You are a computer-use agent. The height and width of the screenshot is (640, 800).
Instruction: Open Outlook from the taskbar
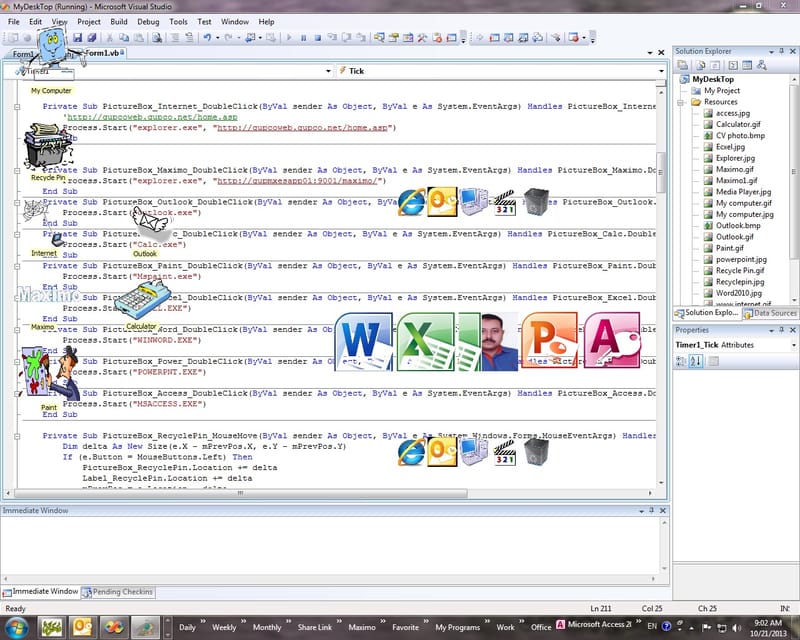83,627
